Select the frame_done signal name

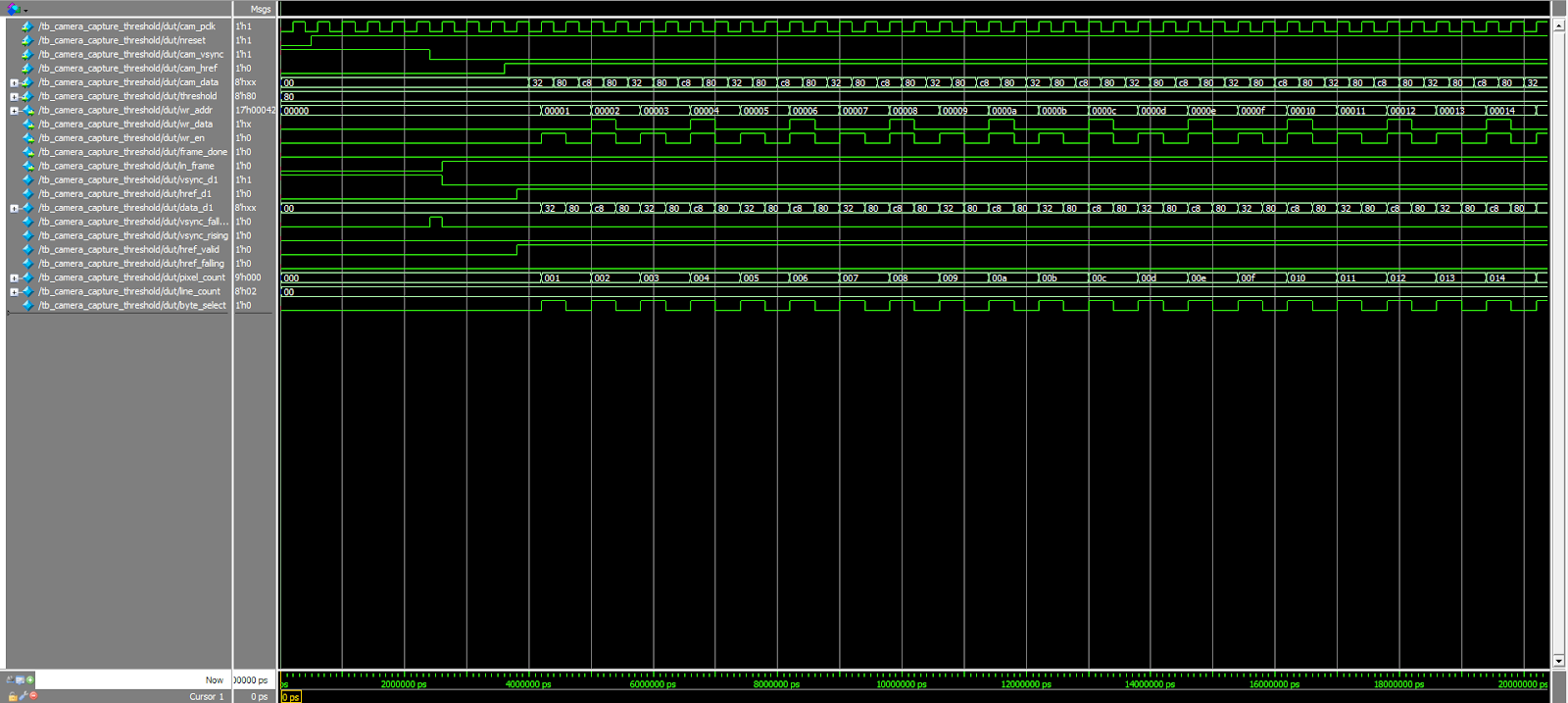point(132,152)
